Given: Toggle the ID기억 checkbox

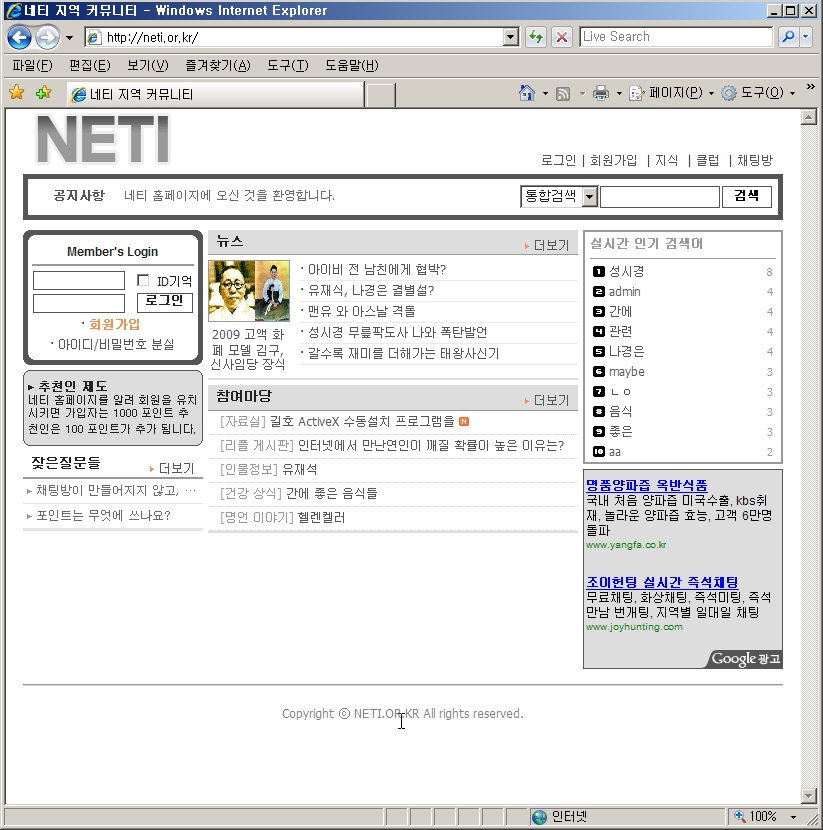Looking at the screenshot, I should 143,280.
